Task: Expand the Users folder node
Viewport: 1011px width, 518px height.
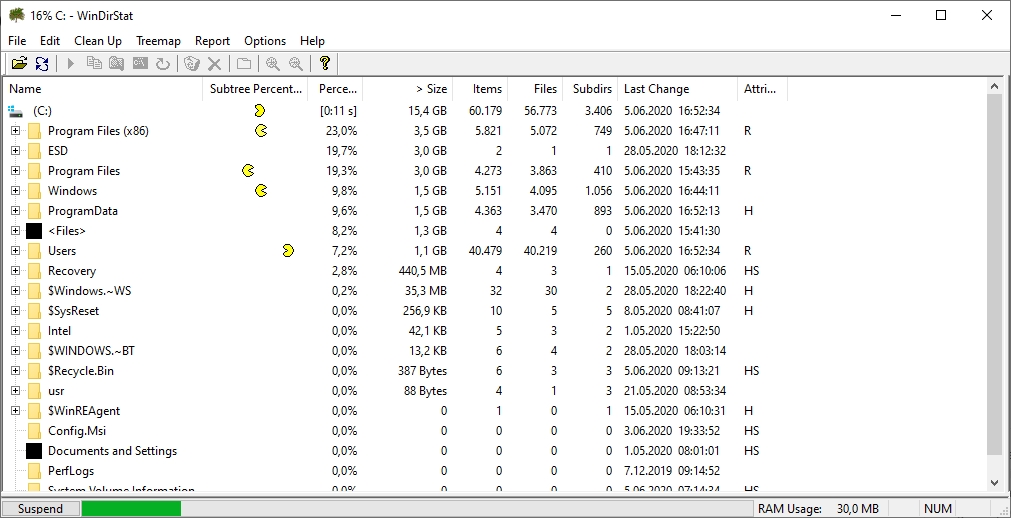Action: (x=15, y=251)
